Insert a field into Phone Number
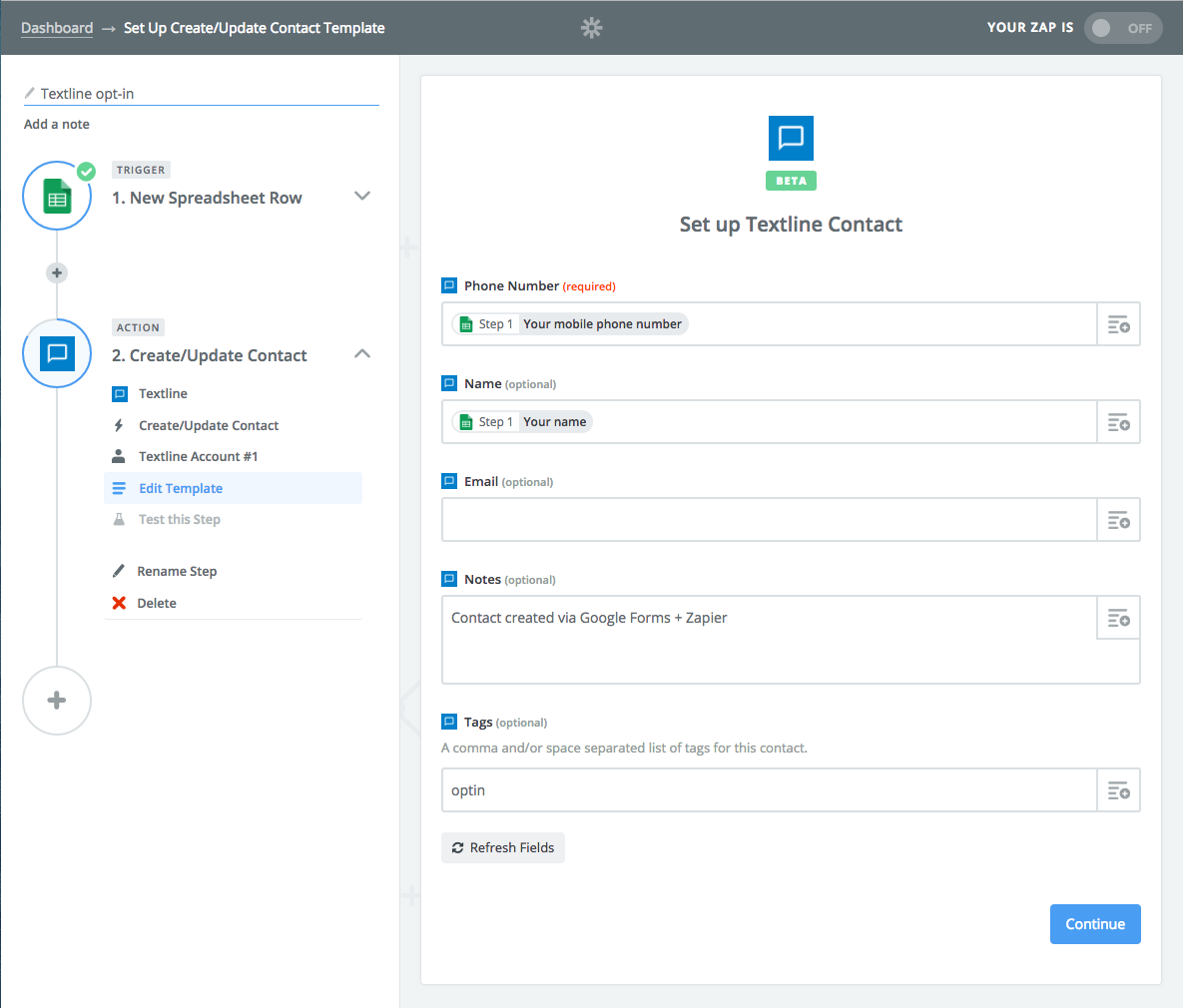The width and height of the screenshot is (1183, 1008). pos(1118,324)
